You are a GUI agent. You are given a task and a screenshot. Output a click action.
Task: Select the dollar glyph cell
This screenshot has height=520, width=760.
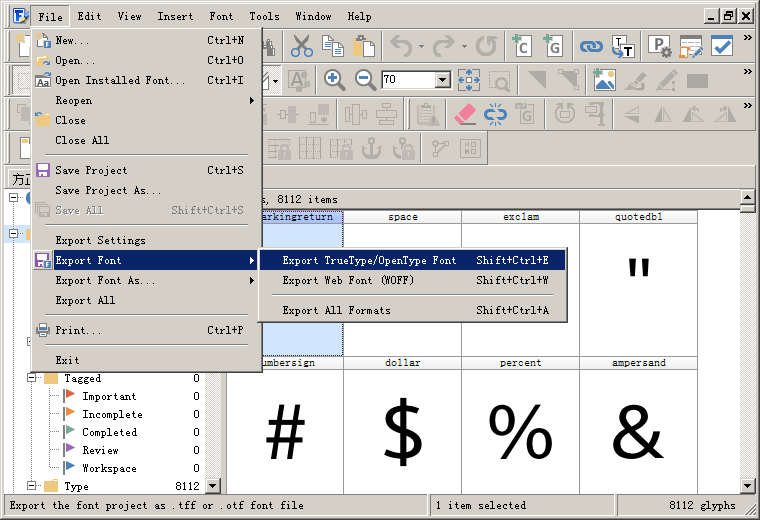tap(402, 425)
